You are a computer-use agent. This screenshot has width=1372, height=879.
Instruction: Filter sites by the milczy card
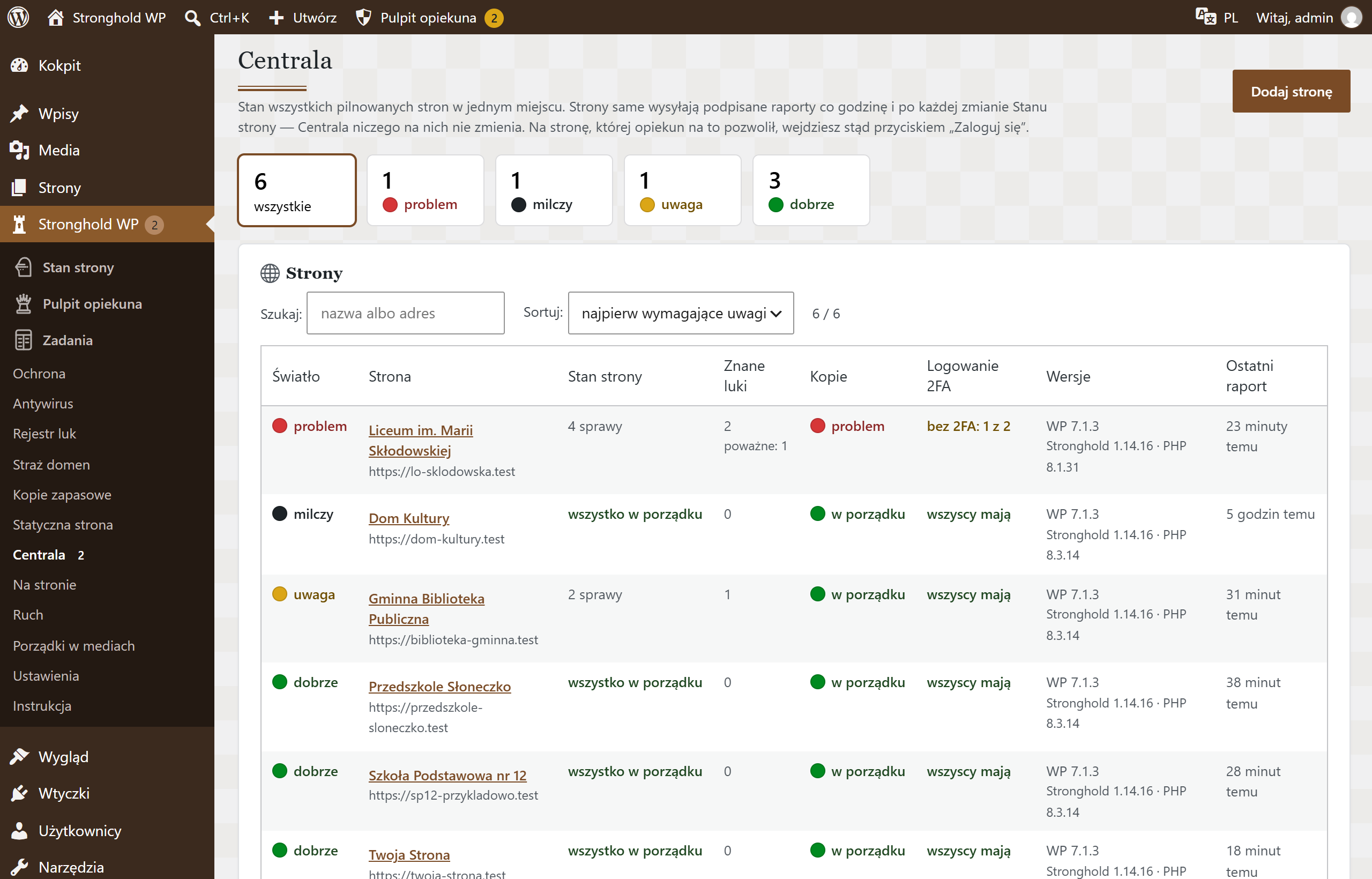pyautogui.click(x=554, y=190)
